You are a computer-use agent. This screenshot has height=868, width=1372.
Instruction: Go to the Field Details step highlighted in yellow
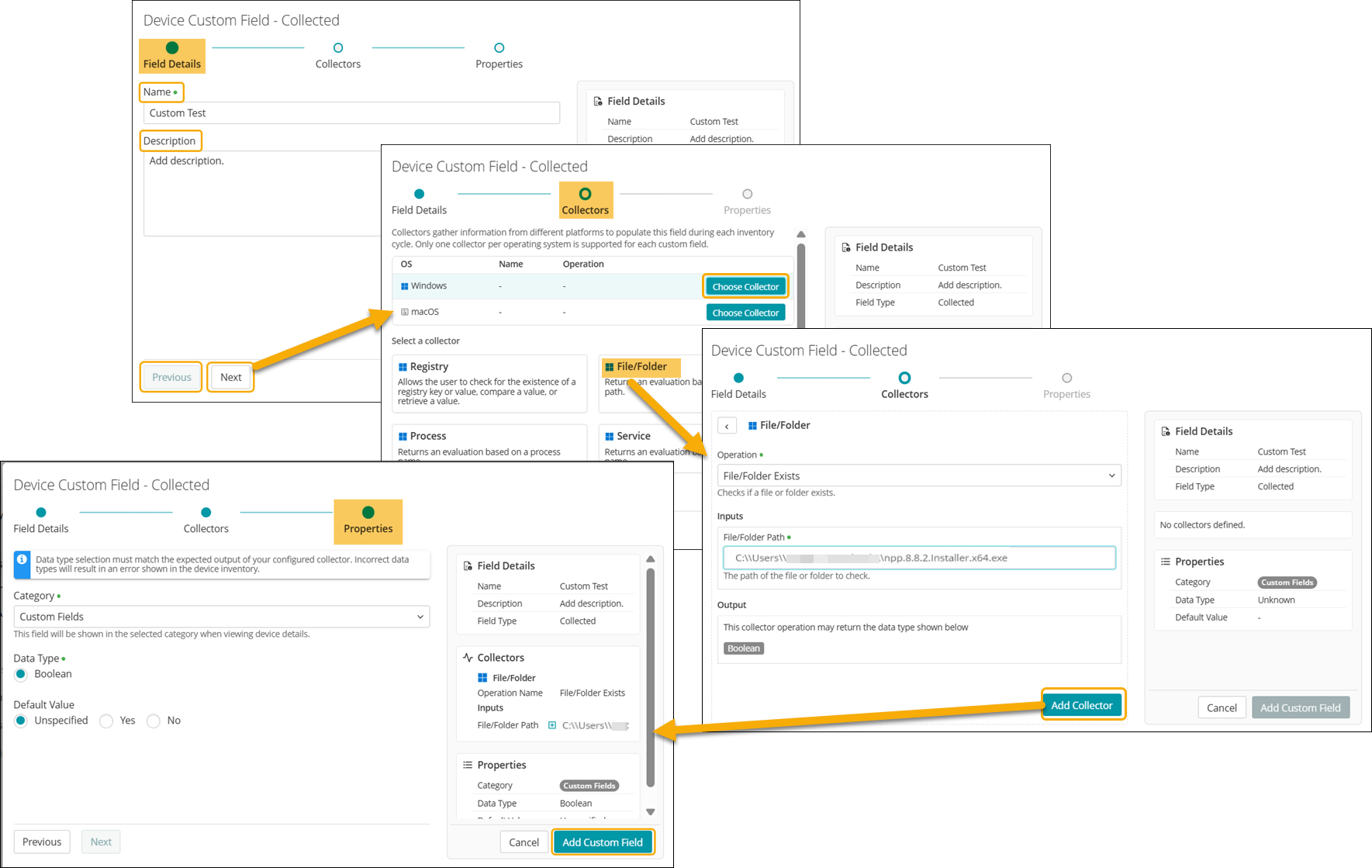point(172,56)
